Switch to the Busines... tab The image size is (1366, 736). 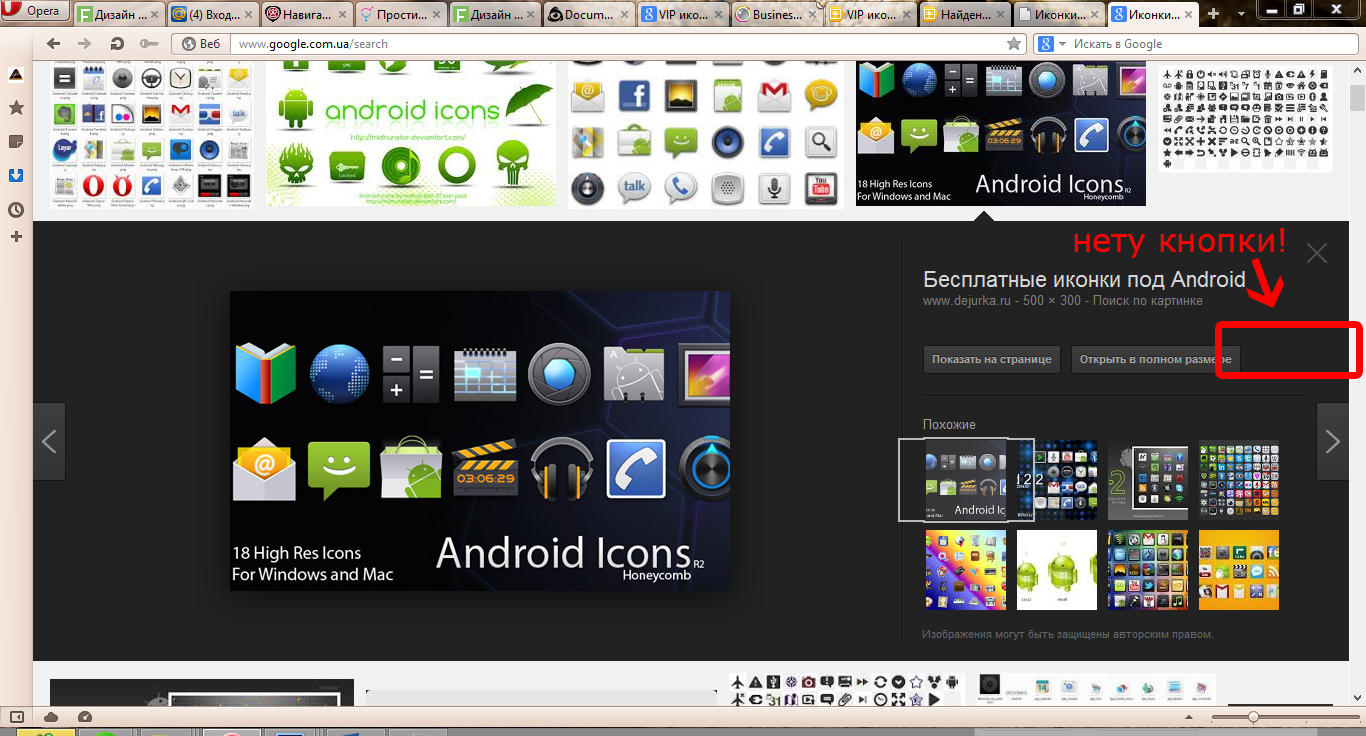tap(776, 14)
